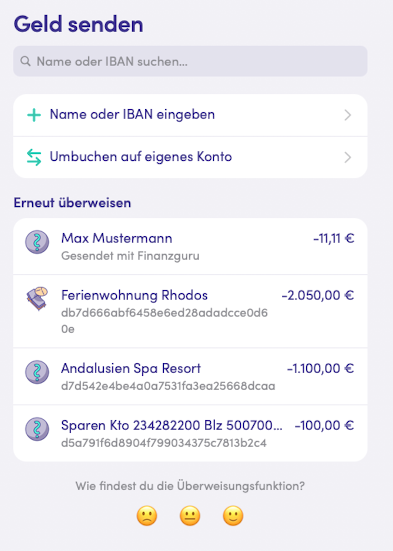Select Umbuchen auf eigenes Konto option
393x551 pixels.
tap(190, 157)
